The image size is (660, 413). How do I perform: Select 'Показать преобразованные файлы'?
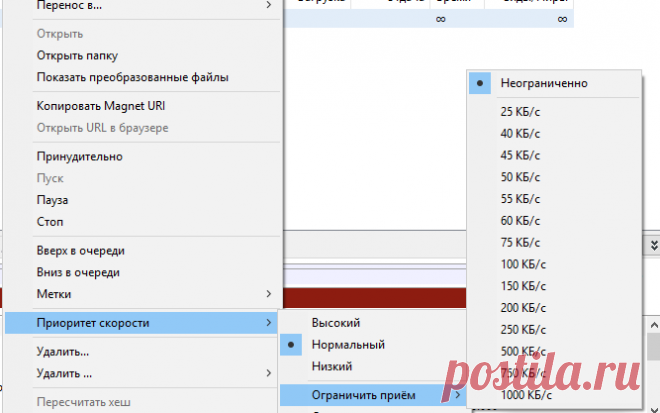click(143, 77)
